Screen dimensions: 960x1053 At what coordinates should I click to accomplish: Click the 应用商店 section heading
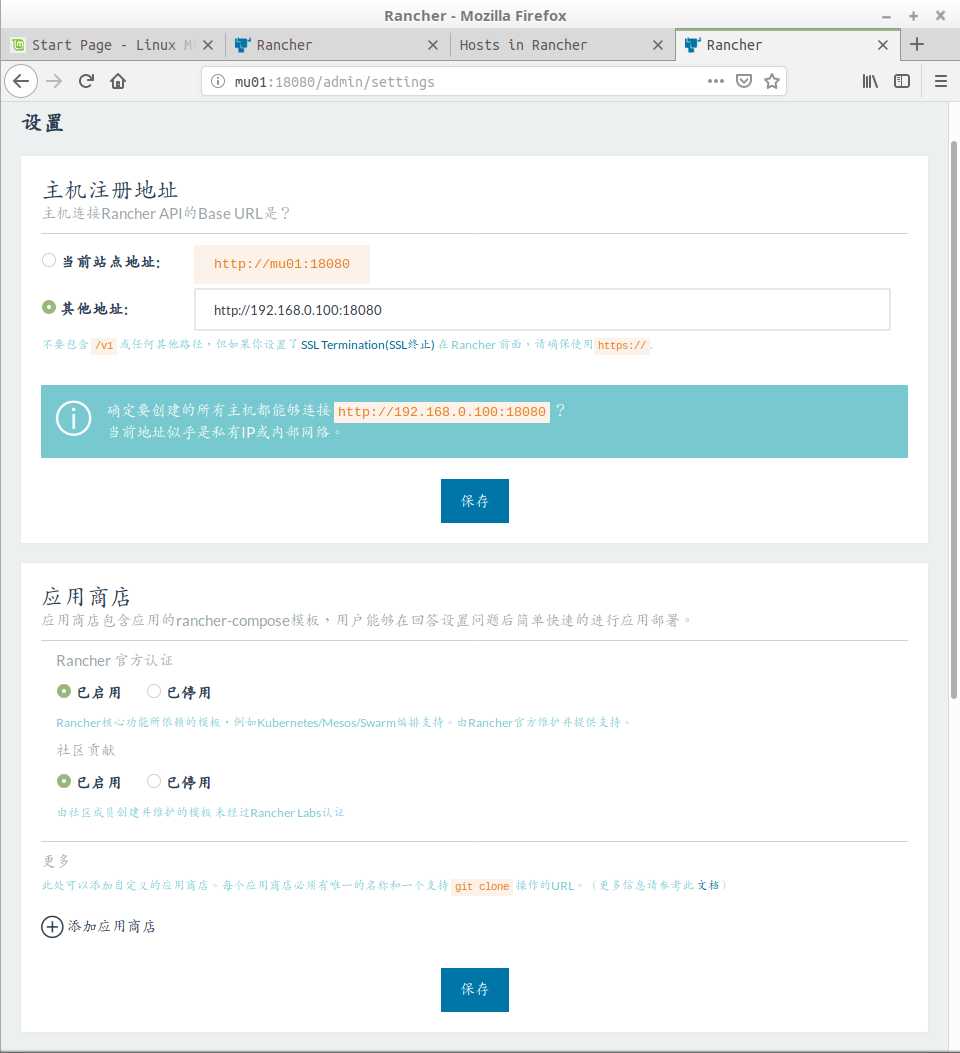(86, 597)
